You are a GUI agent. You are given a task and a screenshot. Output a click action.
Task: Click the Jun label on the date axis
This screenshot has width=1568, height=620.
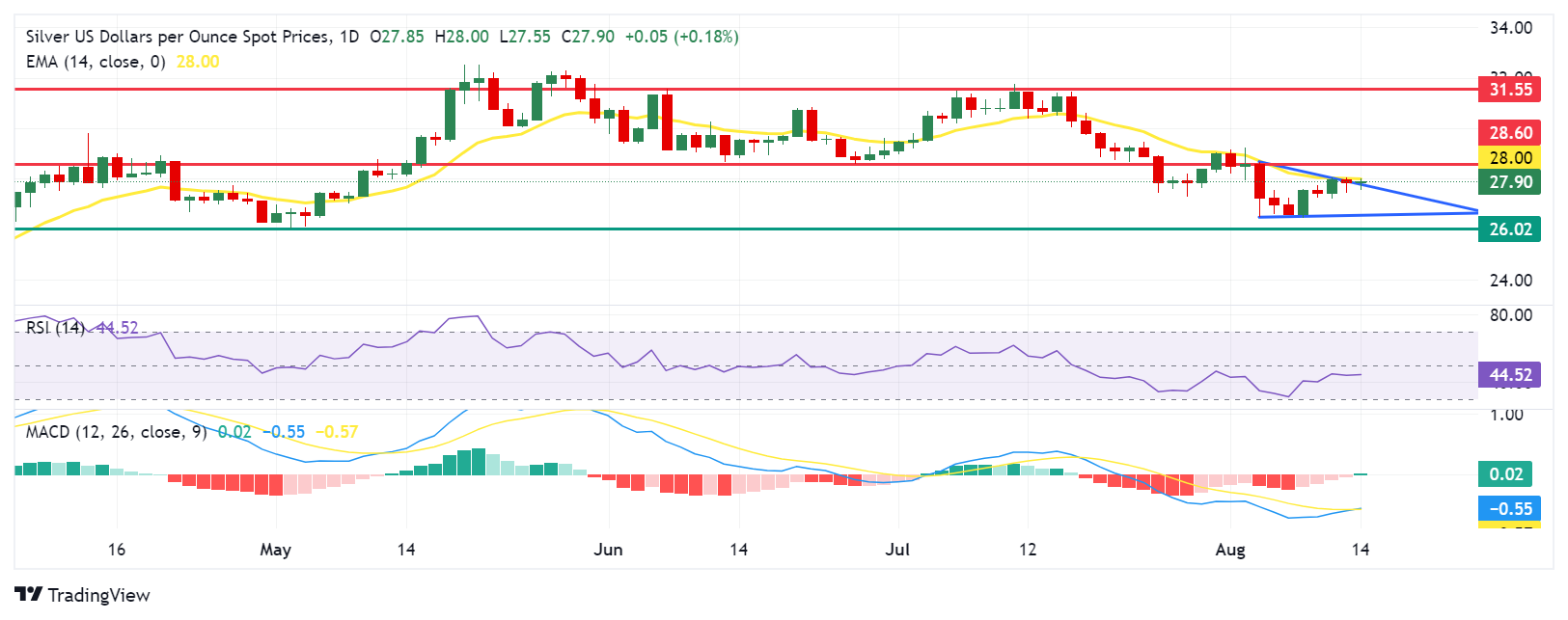[x=608, y=550]
